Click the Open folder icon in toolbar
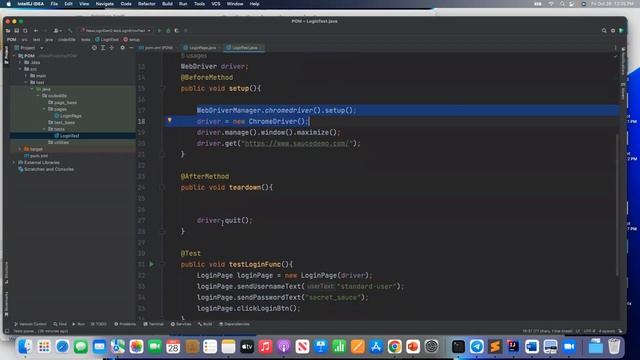Image resolution: width=640 pixels, height=360 pixels. (8, 31)
